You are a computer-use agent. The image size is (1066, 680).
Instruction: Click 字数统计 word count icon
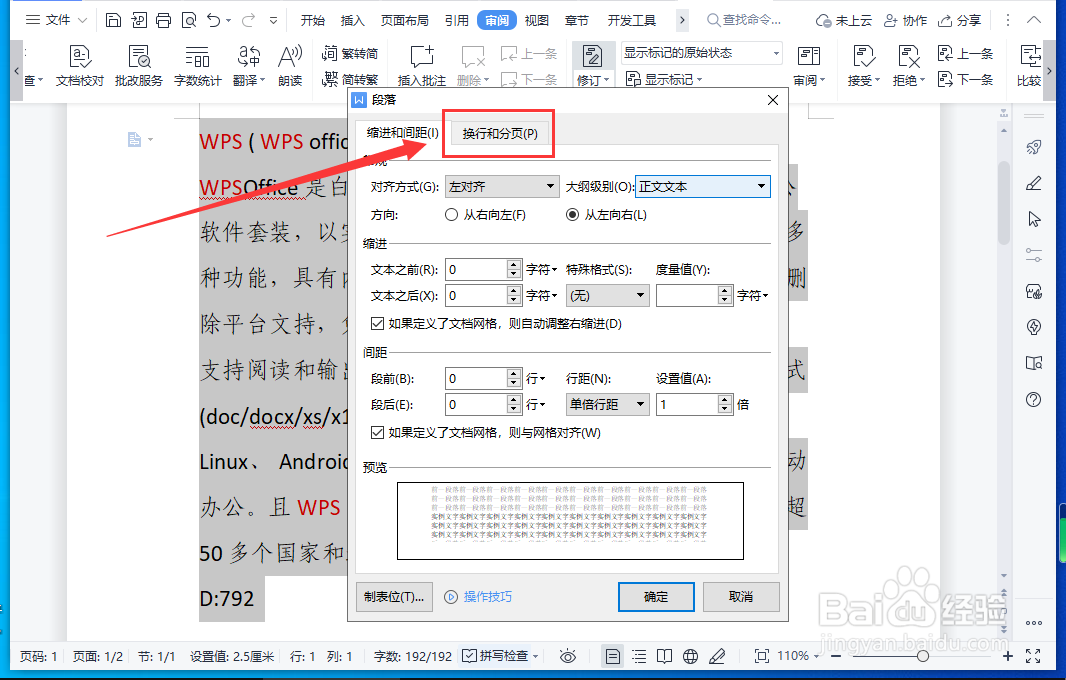click(x=197, y=66)
